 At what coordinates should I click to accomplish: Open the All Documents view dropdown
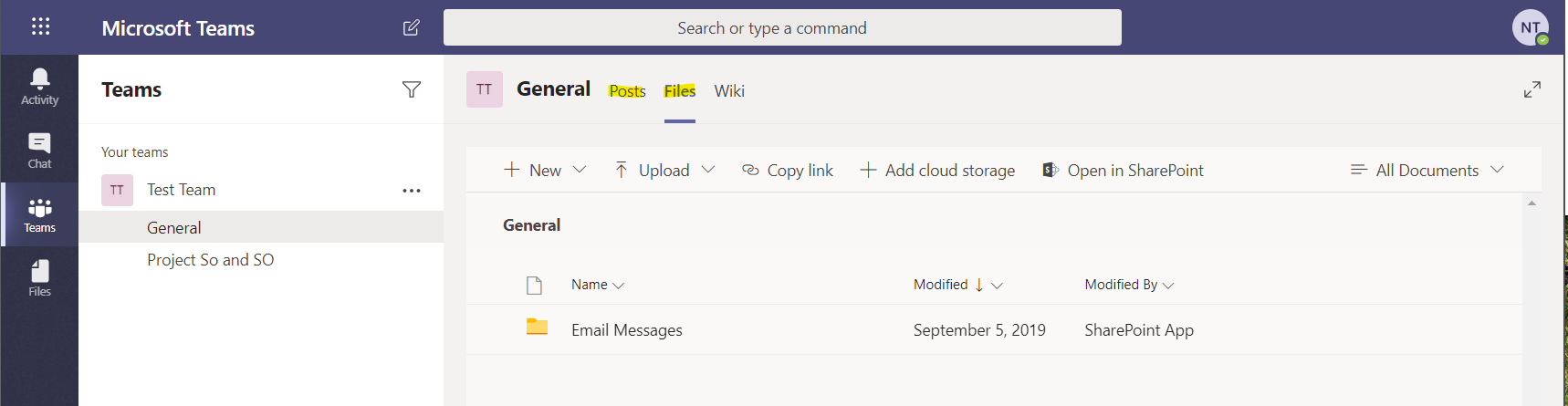point(1427,170)
